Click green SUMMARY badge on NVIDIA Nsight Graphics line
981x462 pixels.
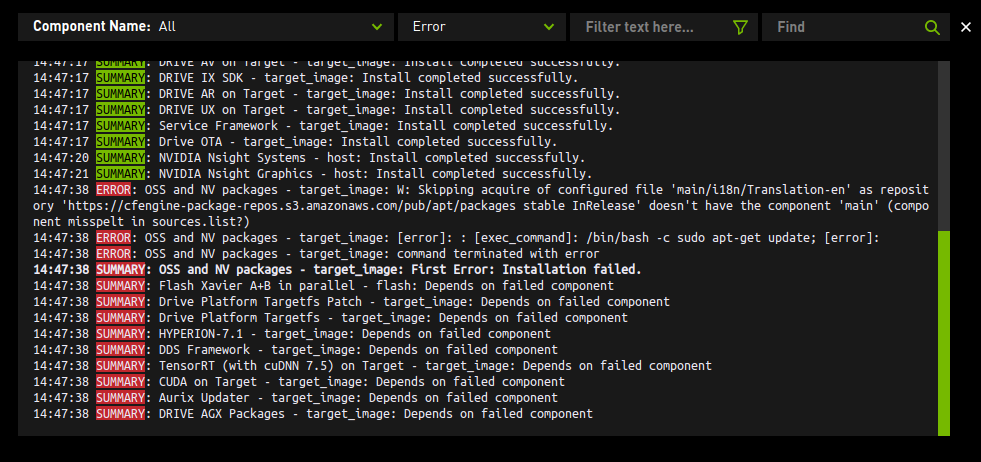tap(121, 174)
